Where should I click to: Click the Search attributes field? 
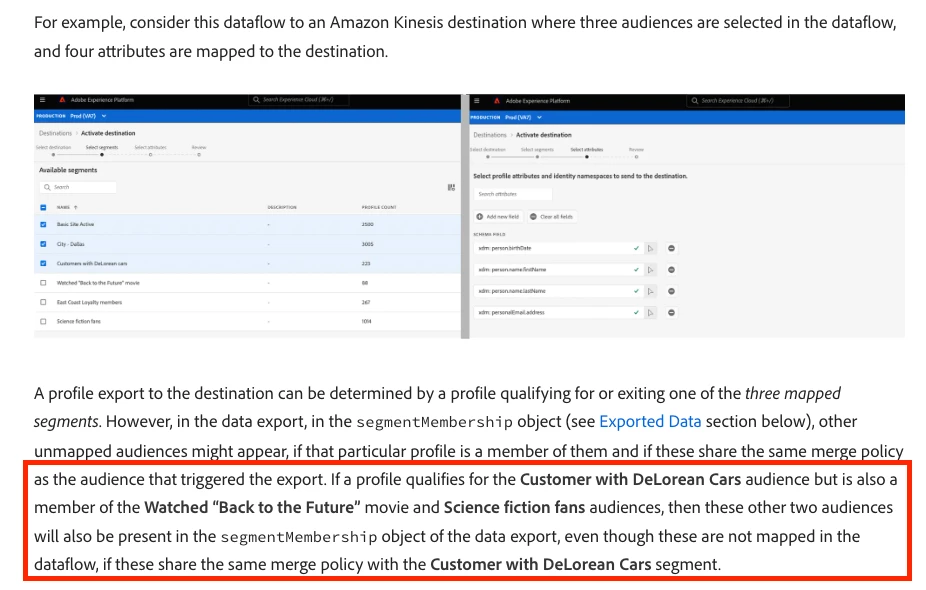pyautogui.click(x=513, y=194)
